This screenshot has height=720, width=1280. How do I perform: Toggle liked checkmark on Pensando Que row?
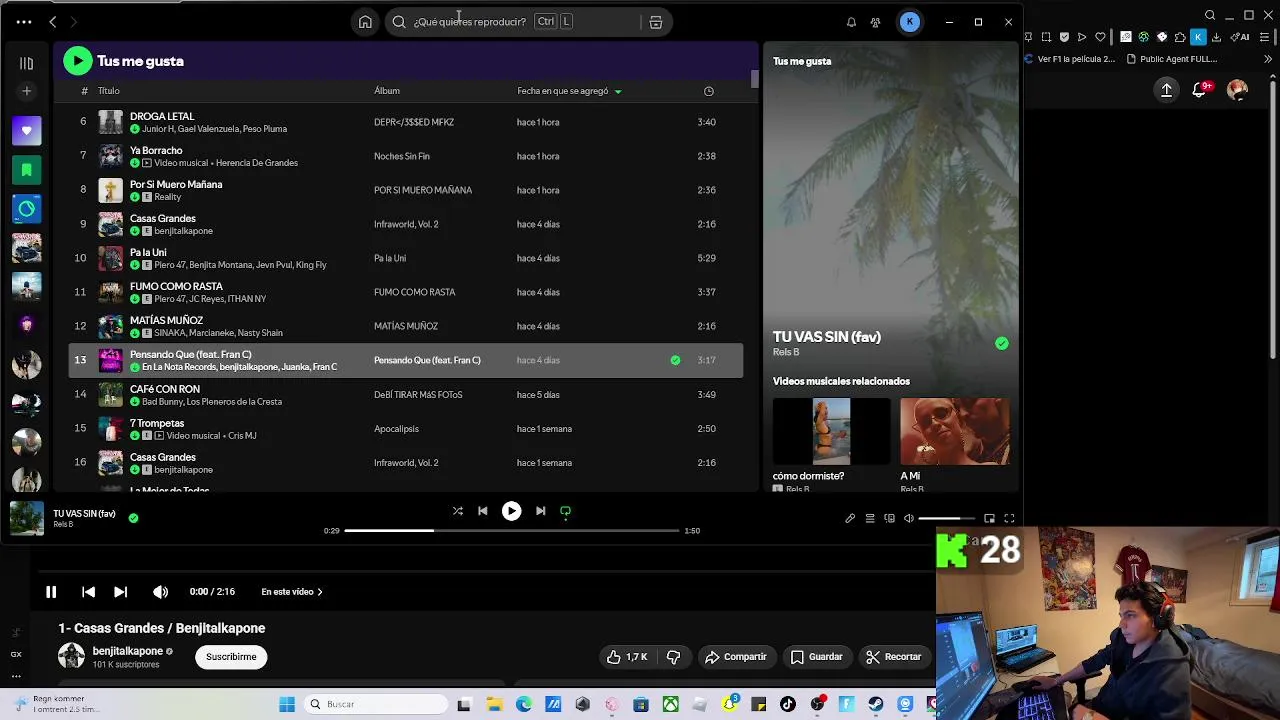[x=675, y=360]
